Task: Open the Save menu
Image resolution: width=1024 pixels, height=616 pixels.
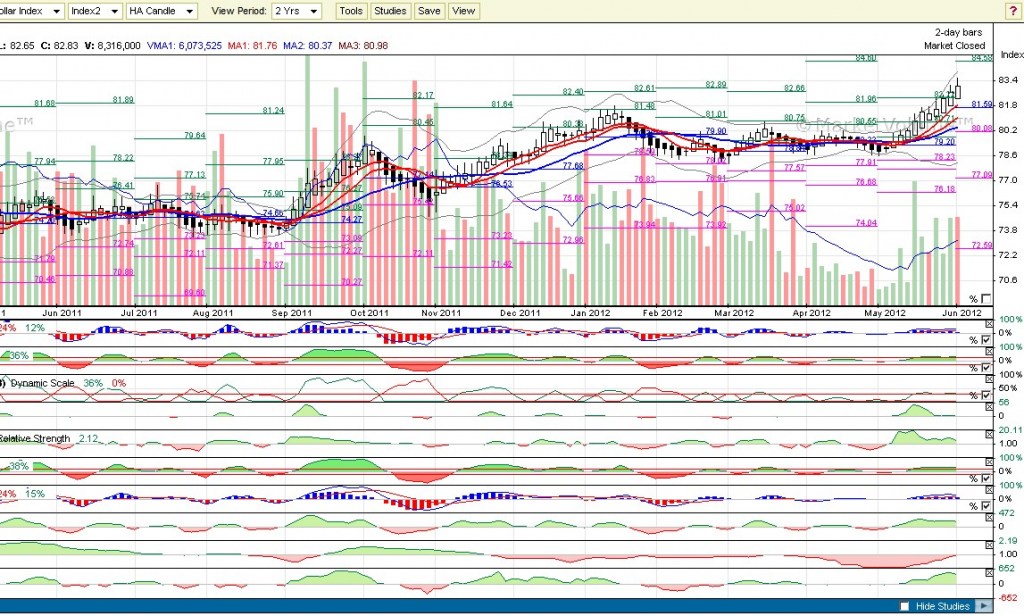Action: (429, 11)
